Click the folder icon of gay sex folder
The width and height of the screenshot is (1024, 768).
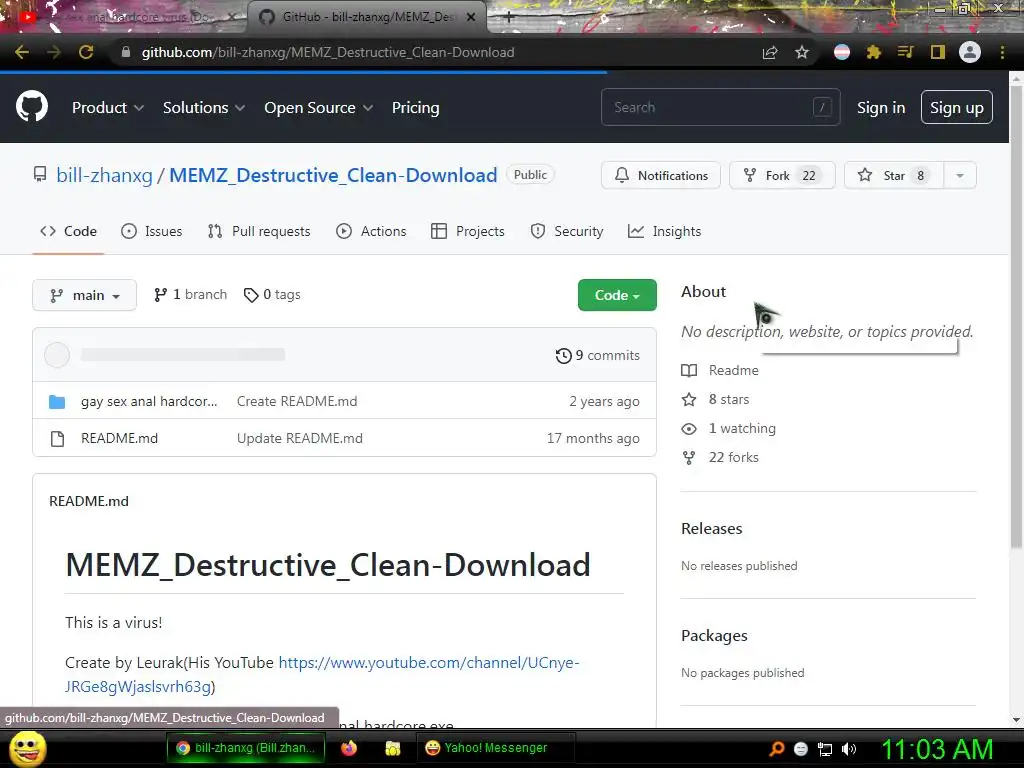click(57, 402)
